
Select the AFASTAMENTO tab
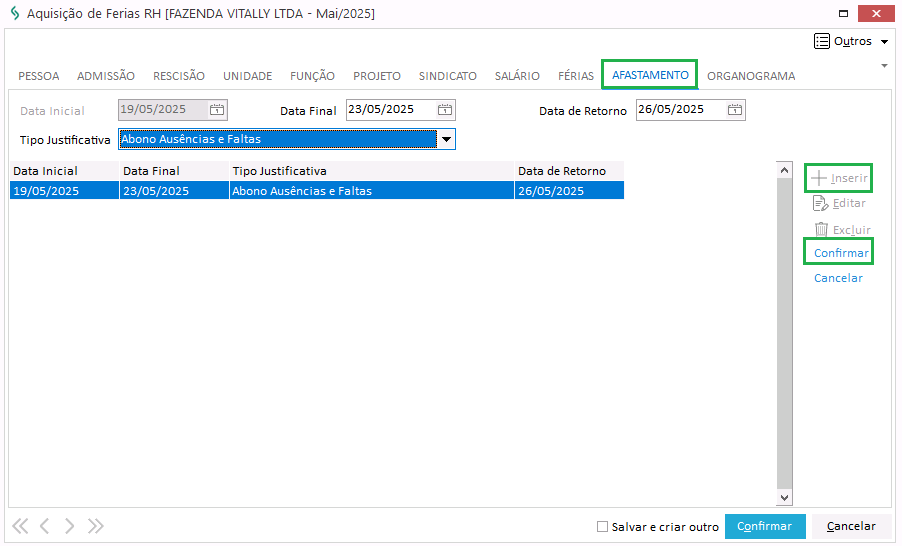pyautogui.click(x=650, y=75)
